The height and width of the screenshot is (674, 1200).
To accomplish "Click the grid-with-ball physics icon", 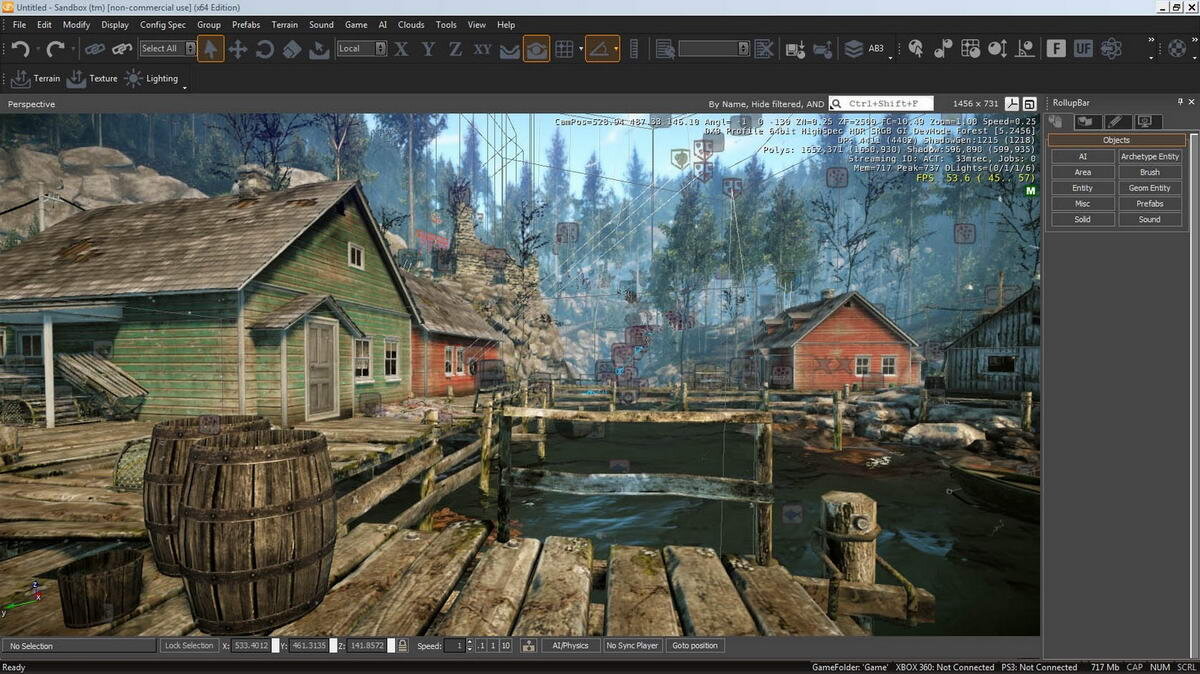I will (970, 48).
